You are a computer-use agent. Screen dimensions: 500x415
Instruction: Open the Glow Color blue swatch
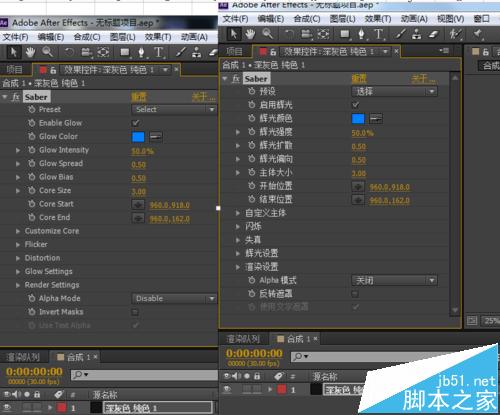point(138,137)
